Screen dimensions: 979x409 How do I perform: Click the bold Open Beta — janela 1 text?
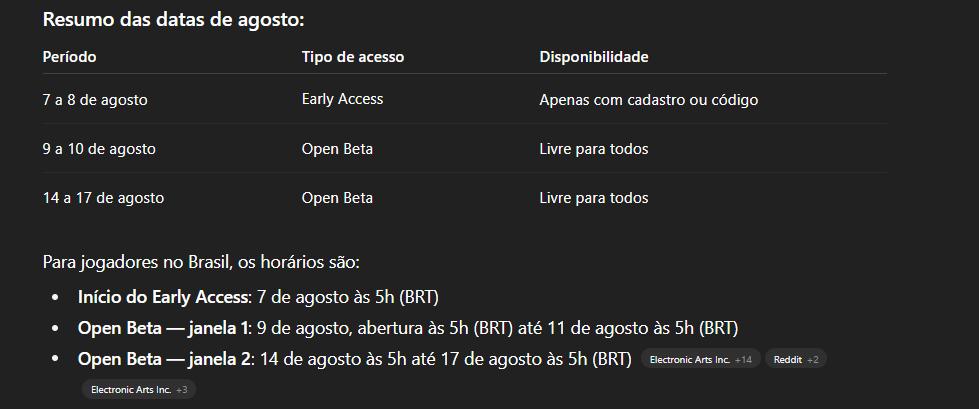click(165, 328)
